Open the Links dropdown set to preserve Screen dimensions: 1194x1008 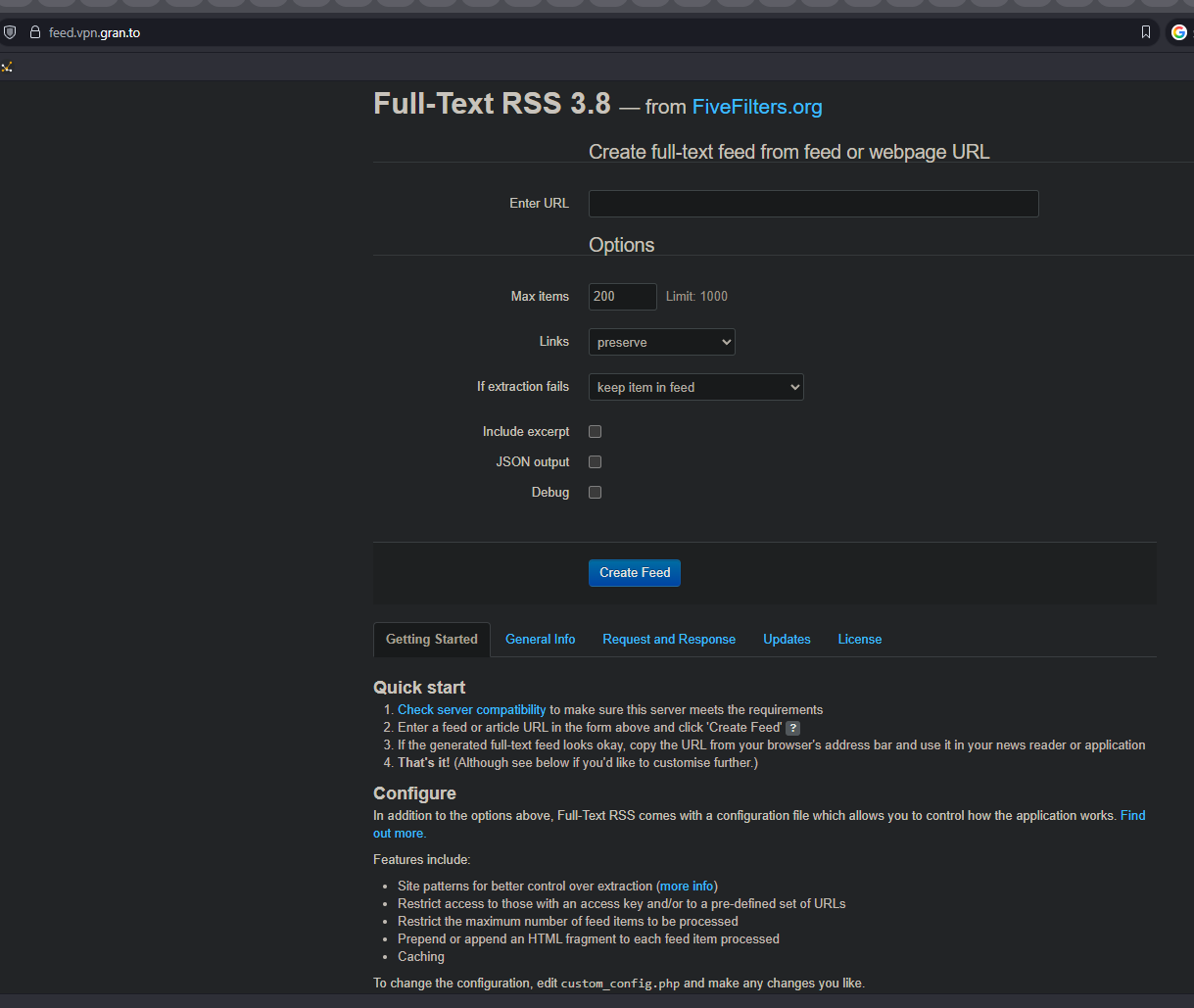[661, 342]
